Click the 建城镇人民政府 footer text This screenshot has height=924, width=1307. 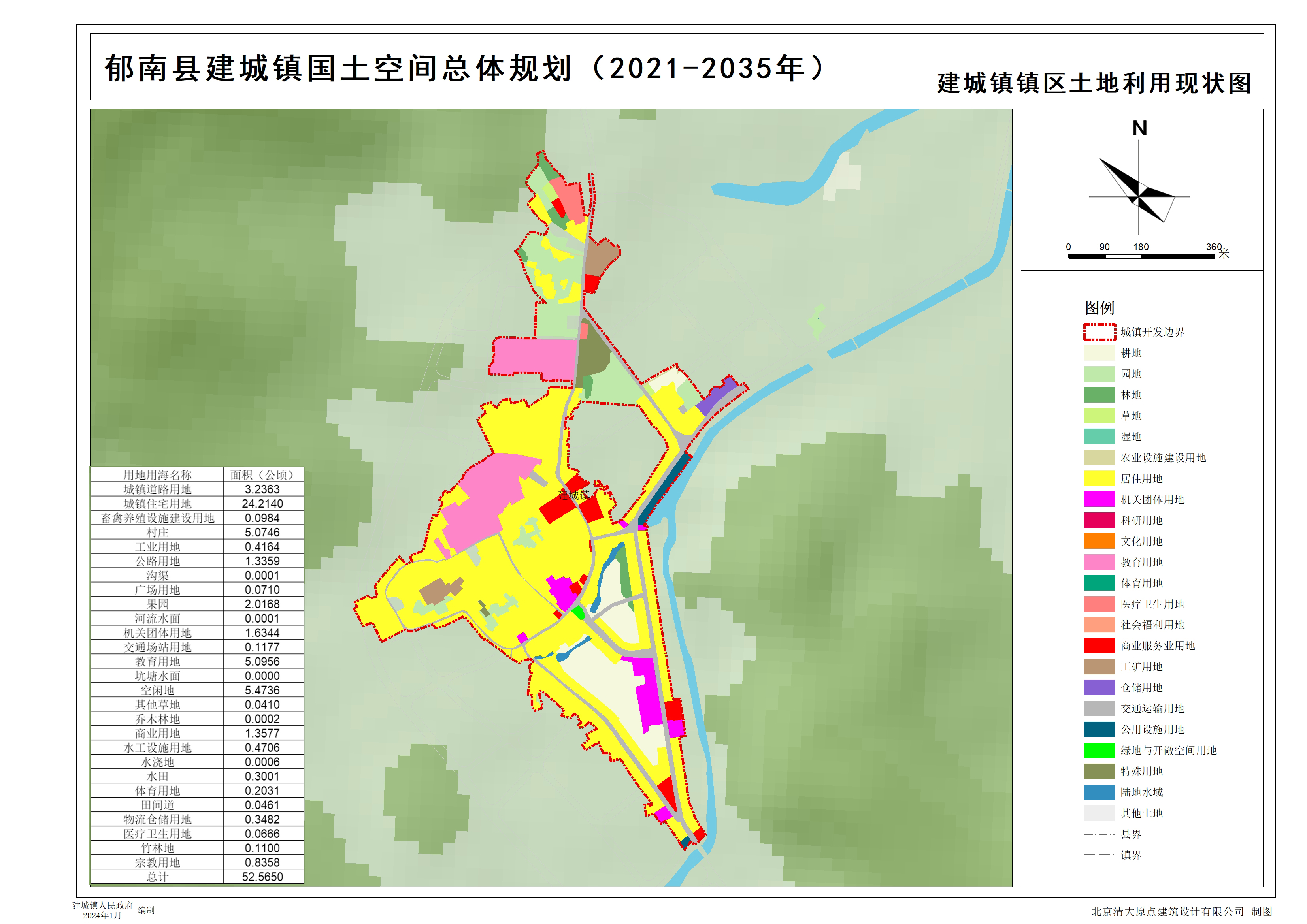(102, 905)
